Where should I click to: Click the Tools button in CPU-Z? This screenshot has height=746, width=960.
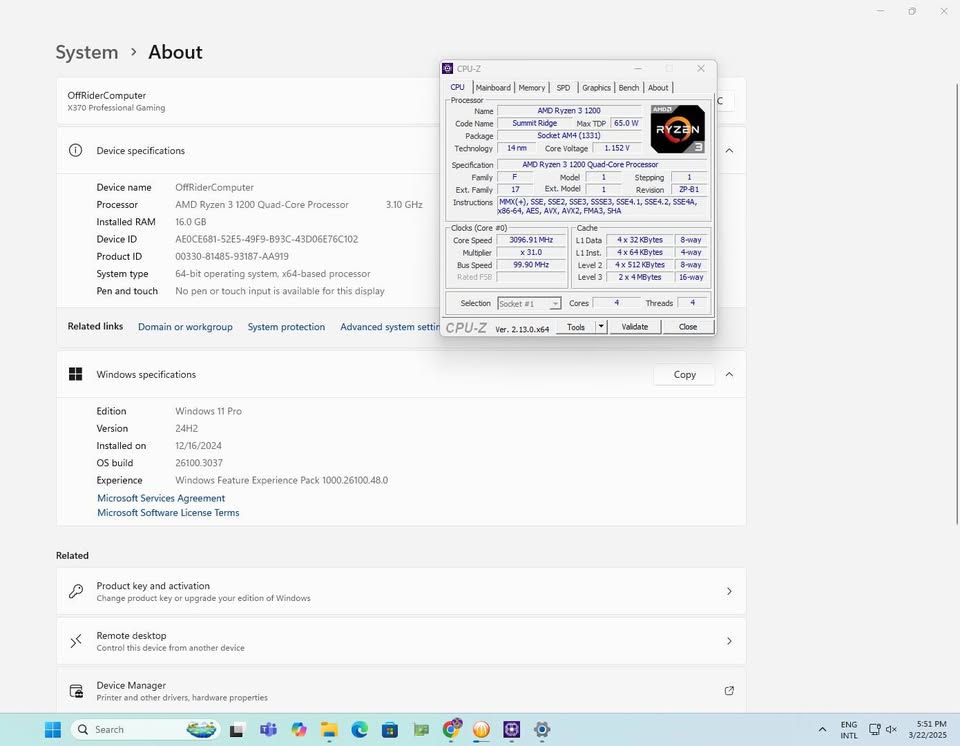click(x=576, y=327)
